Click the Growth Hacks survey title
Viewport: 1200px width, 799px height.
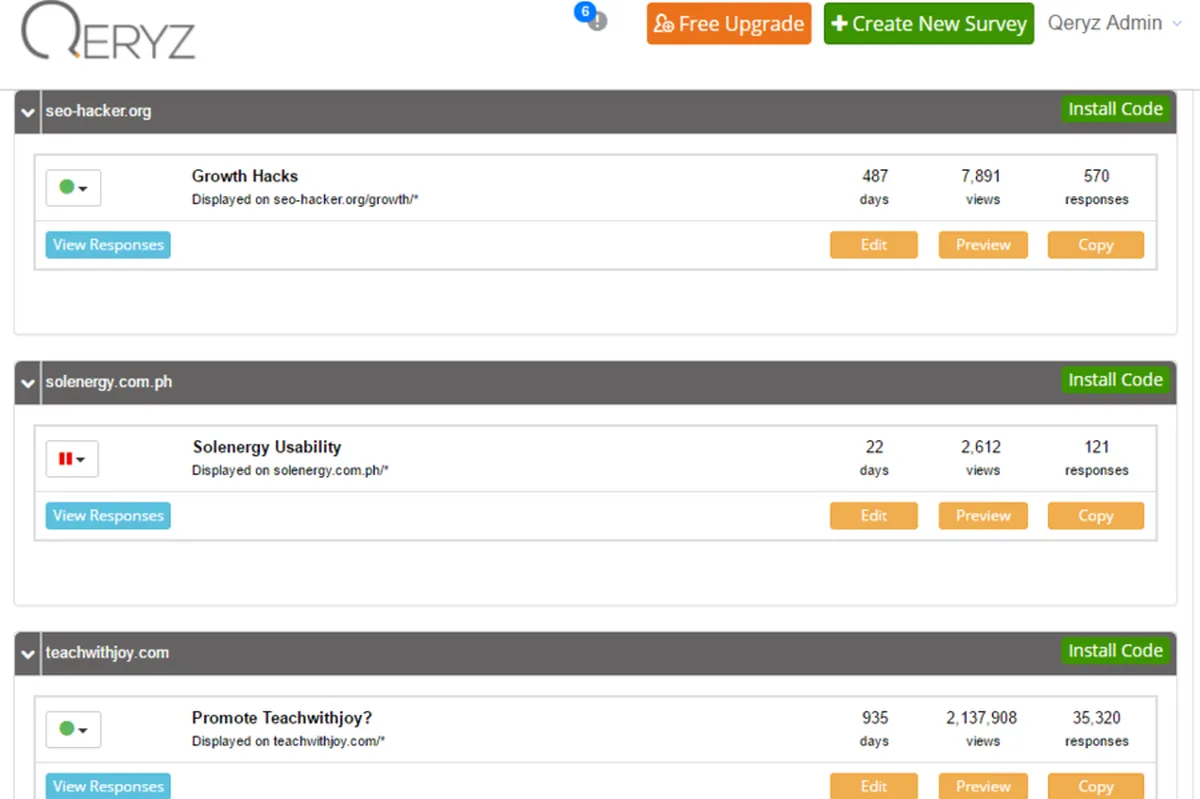[x=245, y=176]
